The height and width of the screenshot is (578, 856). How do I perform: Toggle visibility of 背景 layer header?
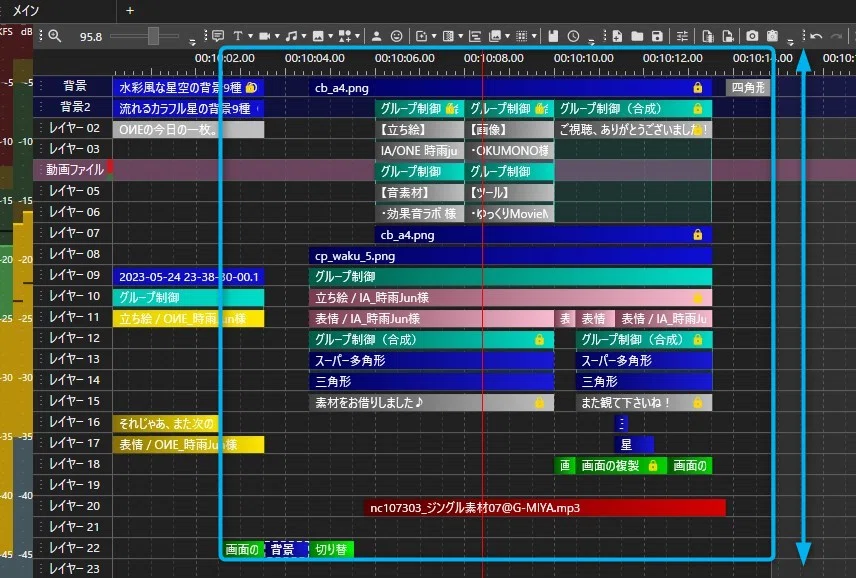(74, 86)
